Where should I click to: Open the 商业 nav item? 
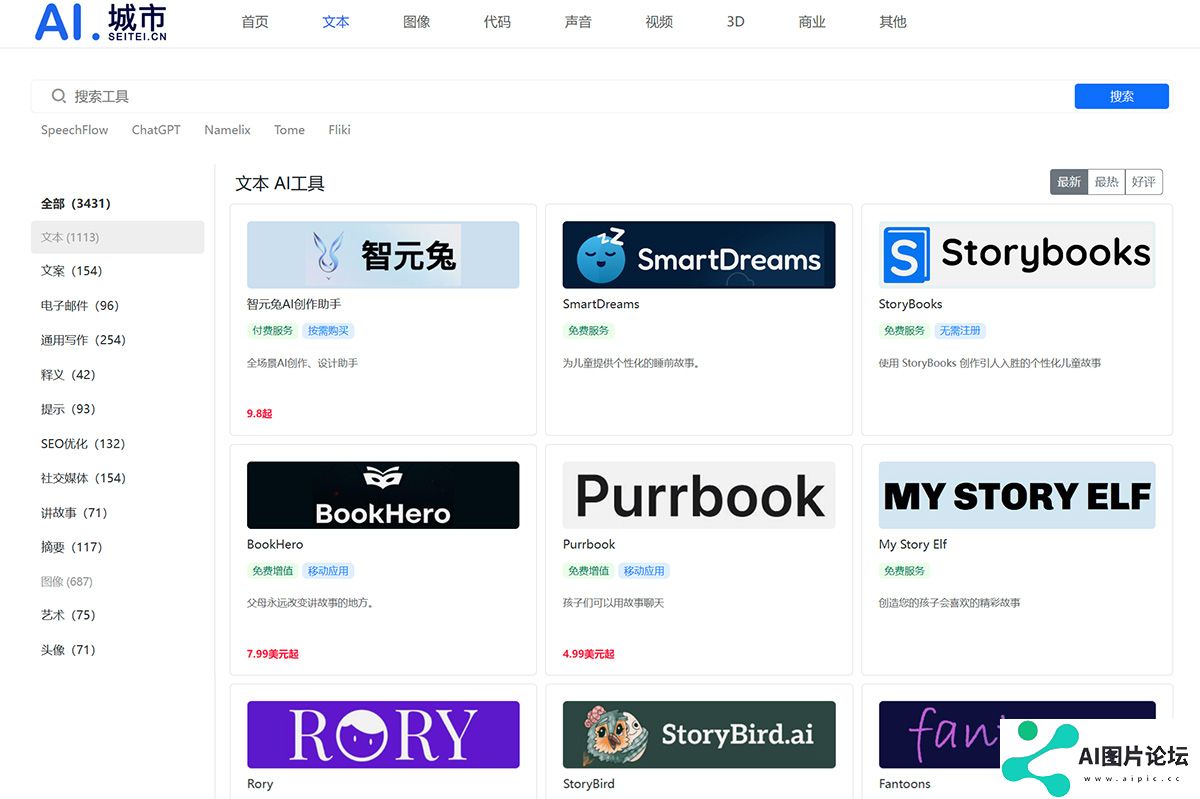click(812, 22)
